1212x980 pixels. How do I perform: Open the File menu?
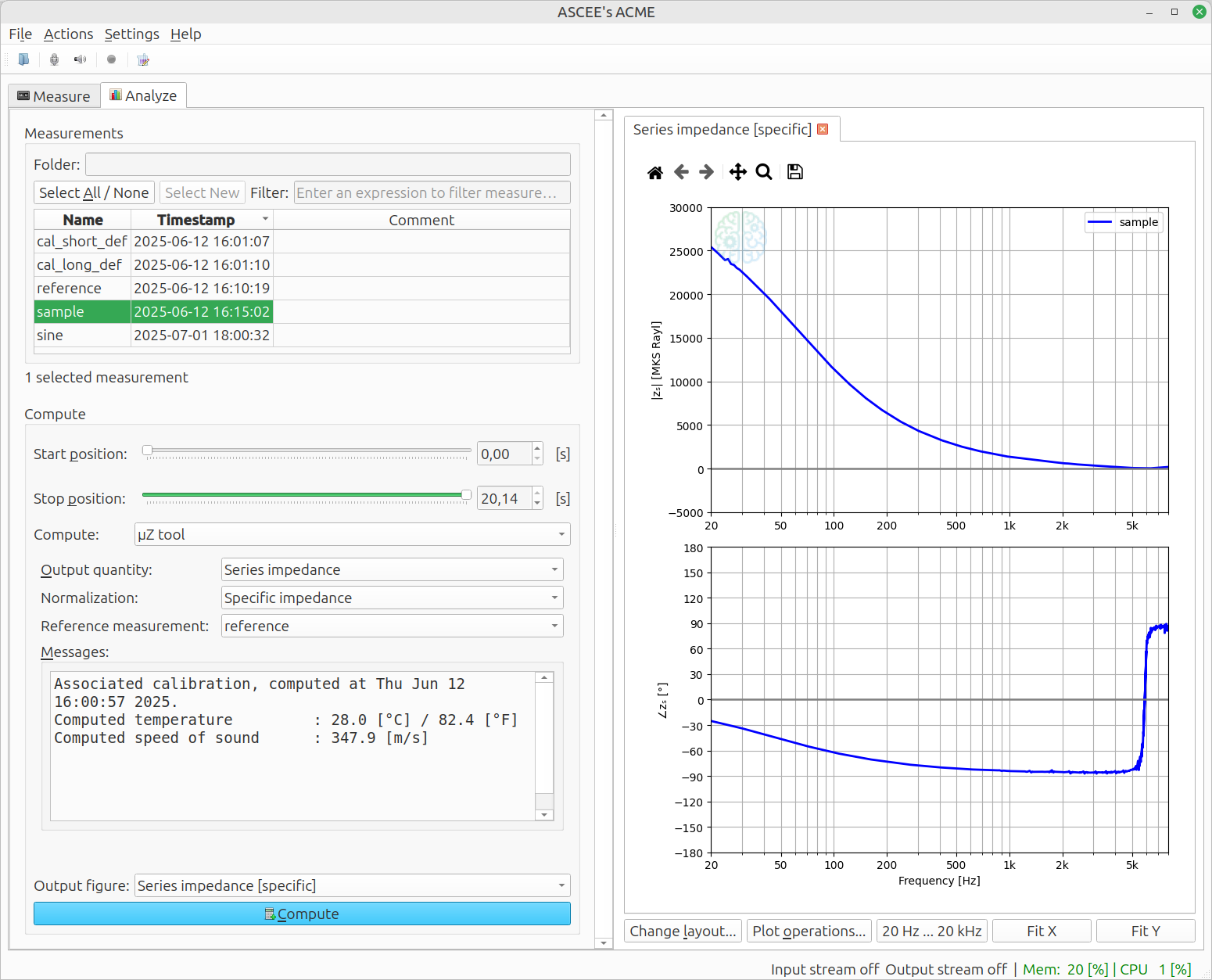click(20, 34)
